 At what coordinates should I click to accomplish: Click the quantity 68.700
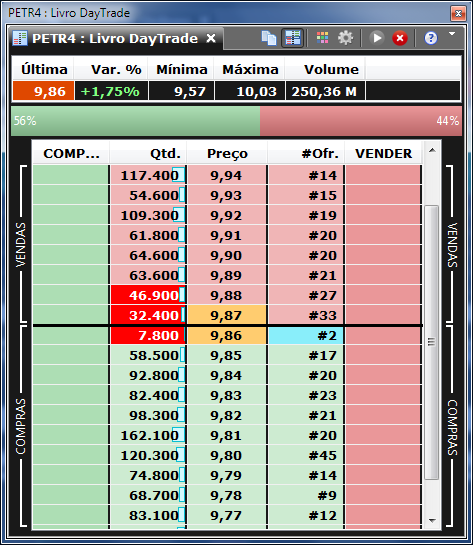point(148,495)
